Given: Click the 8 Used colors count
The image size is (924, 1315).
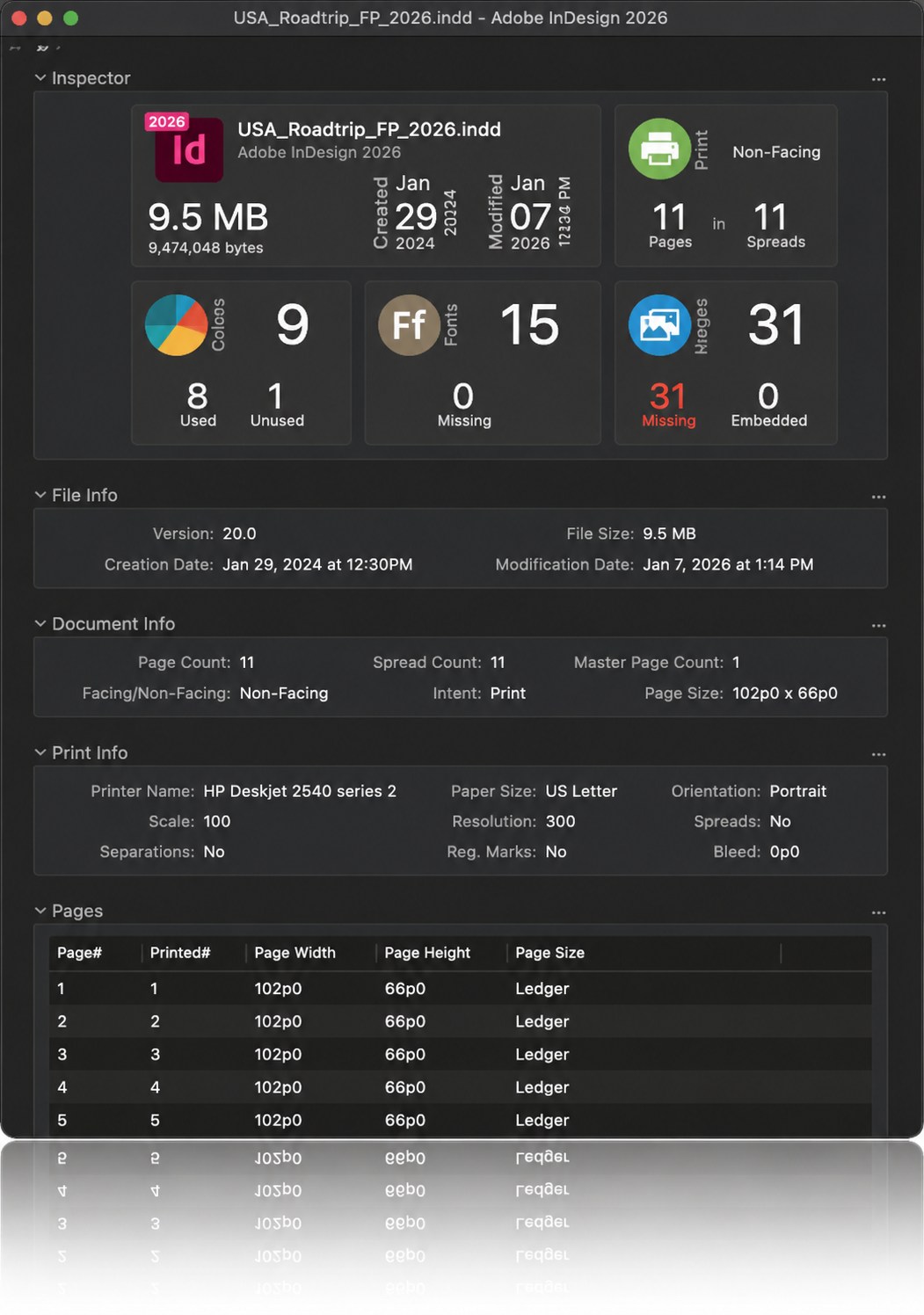Looking at the screenshot, I should (198, 404).
